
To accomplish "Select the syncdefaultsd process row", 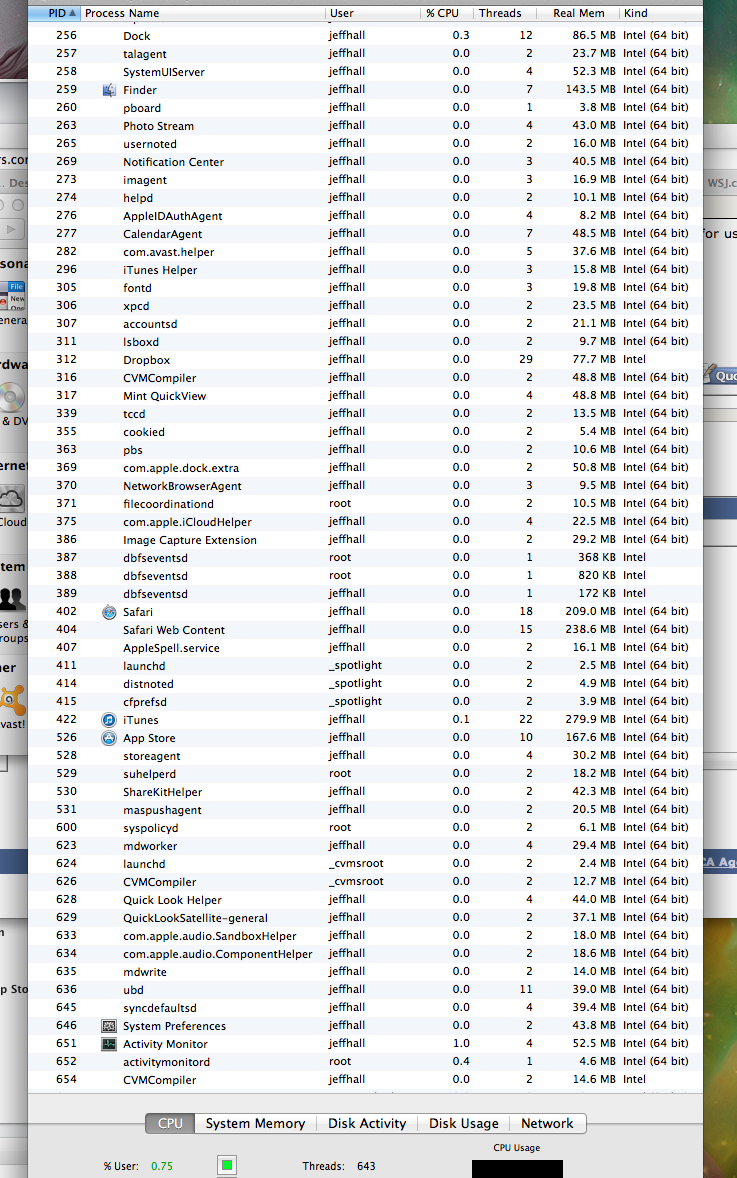I will click(x=365, y=1008).
